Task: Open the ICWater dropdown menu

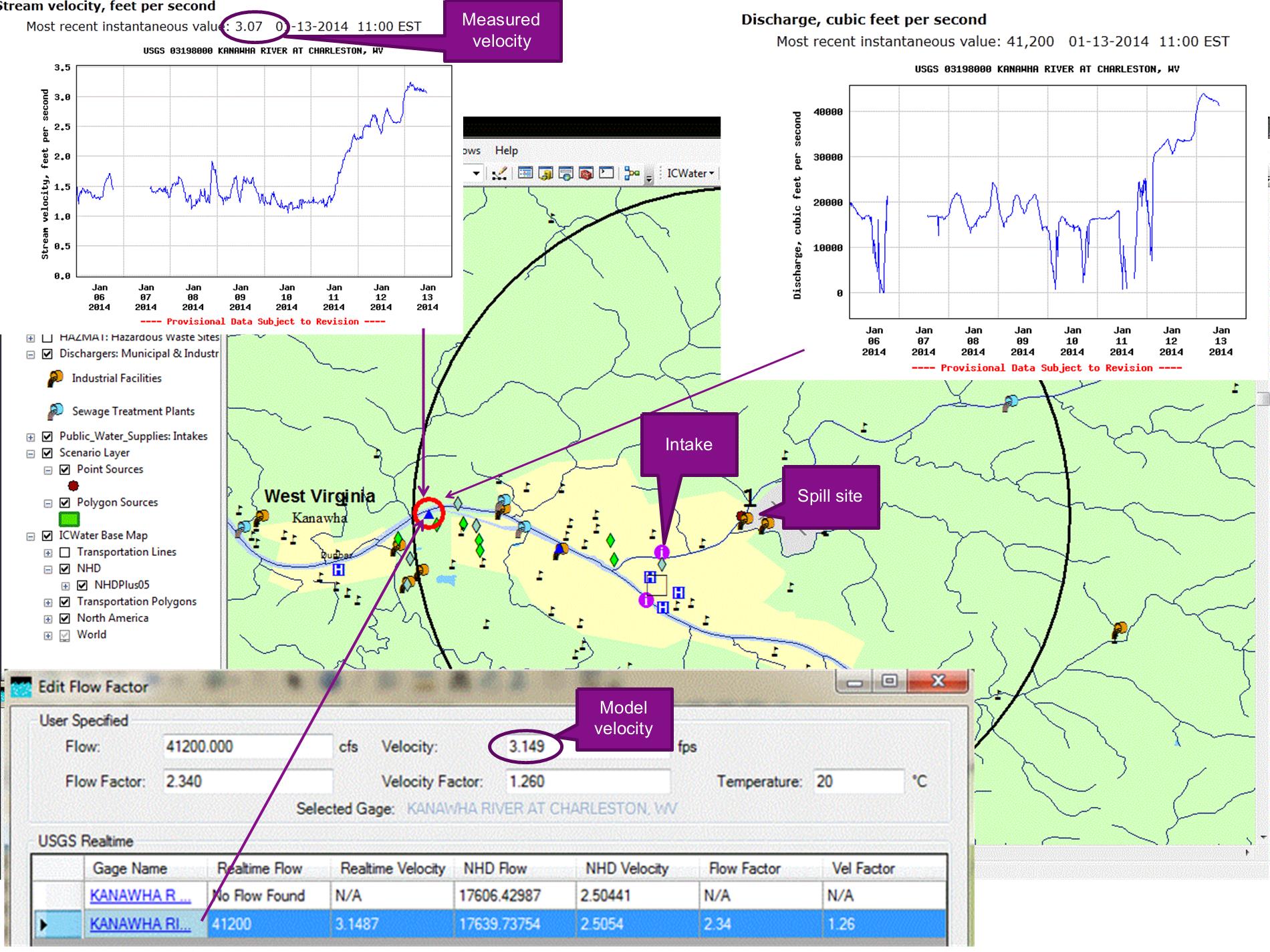Action: [690, 174]
